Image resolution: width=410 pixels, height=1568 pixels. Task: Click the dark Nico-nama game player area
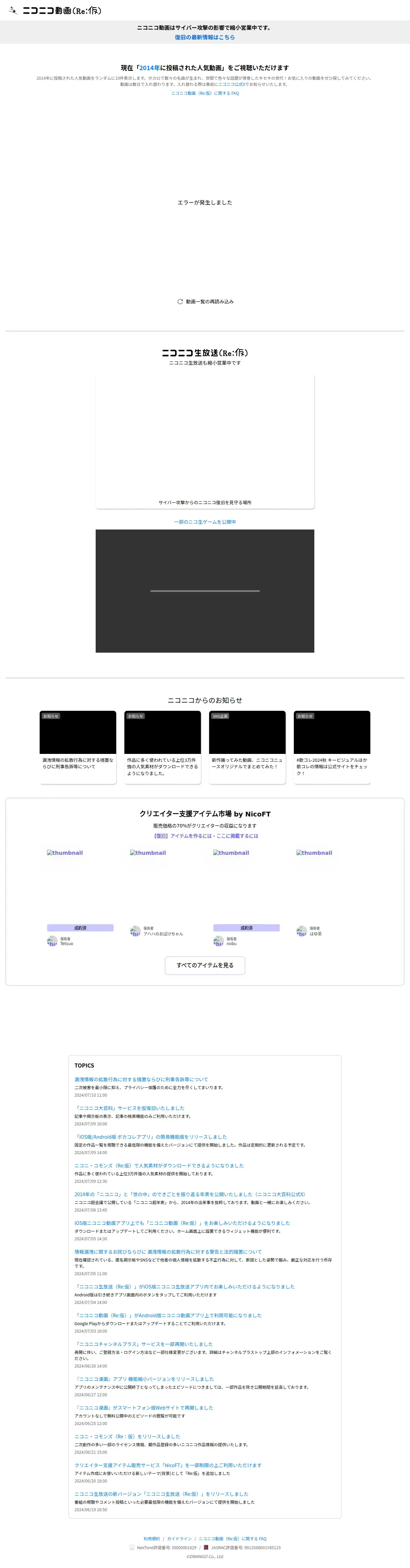205,591
